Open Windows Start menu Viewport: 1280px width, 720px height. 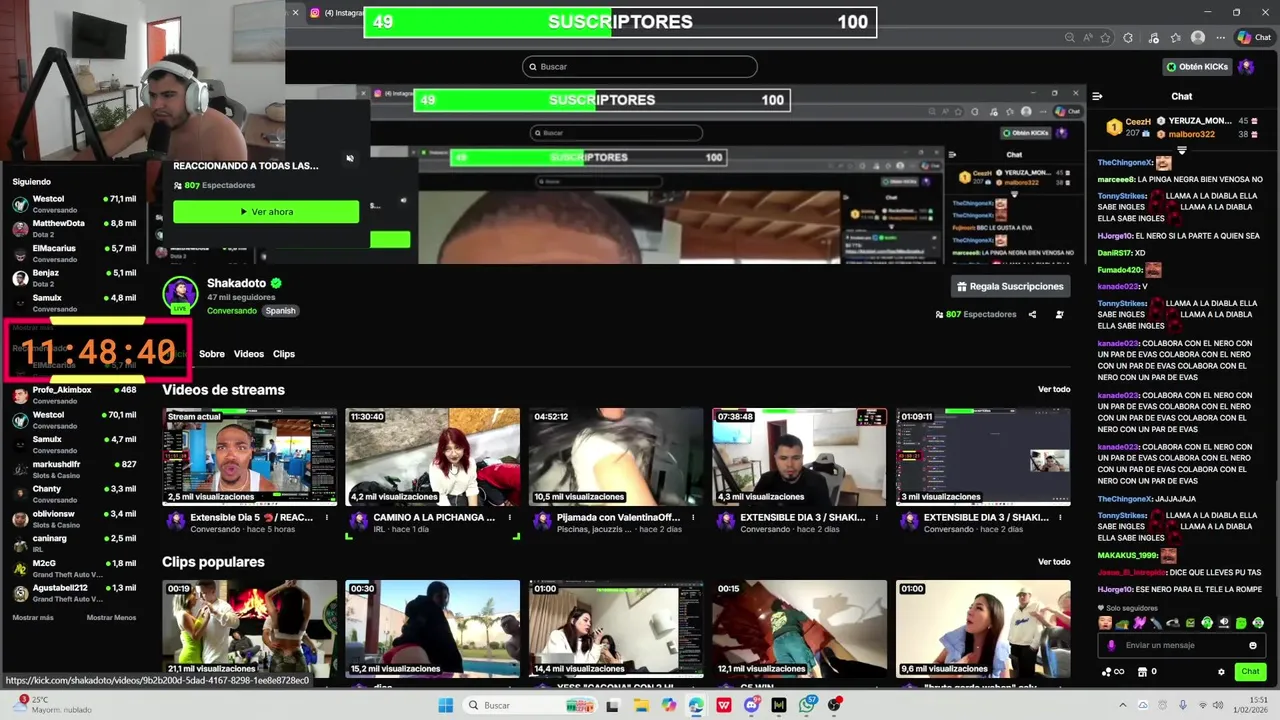[446, 705]
